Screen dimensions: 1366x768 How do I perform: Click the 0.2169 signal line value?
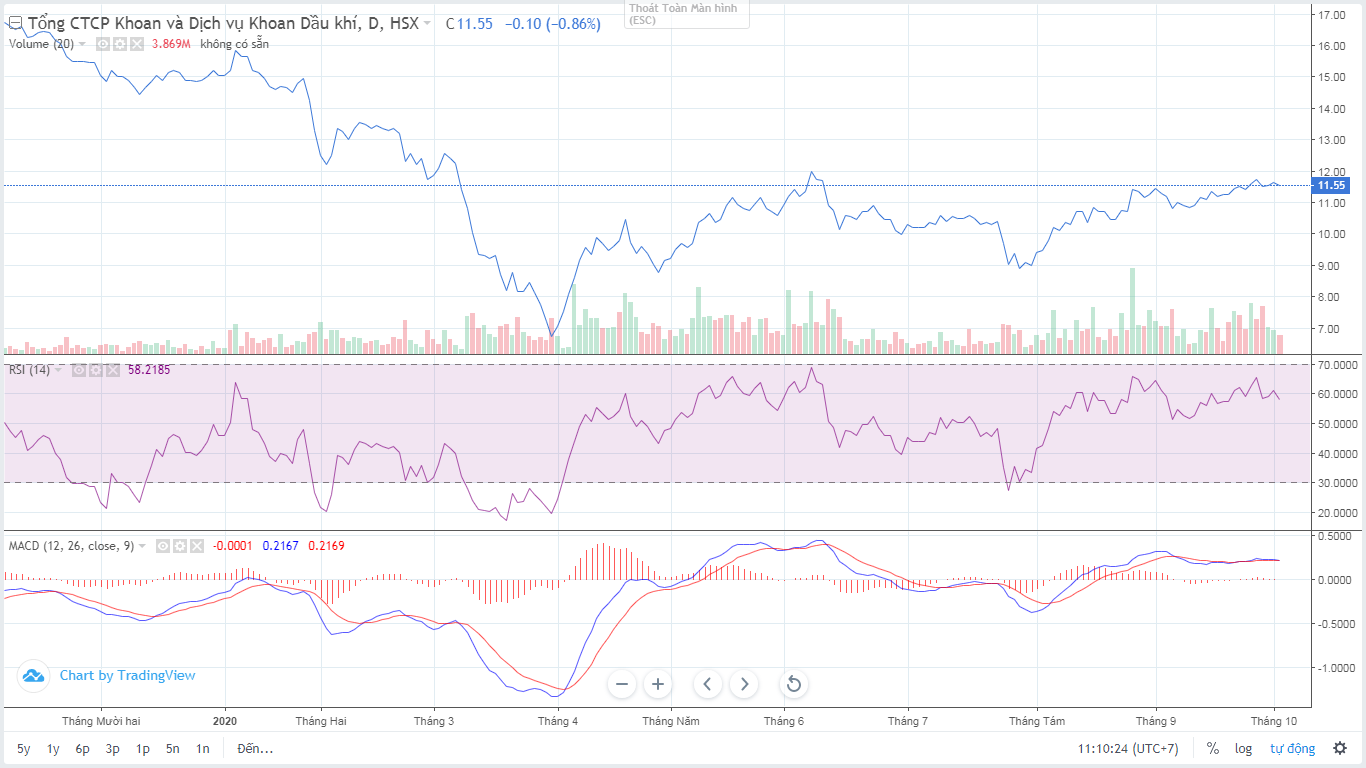pos(327,546)
